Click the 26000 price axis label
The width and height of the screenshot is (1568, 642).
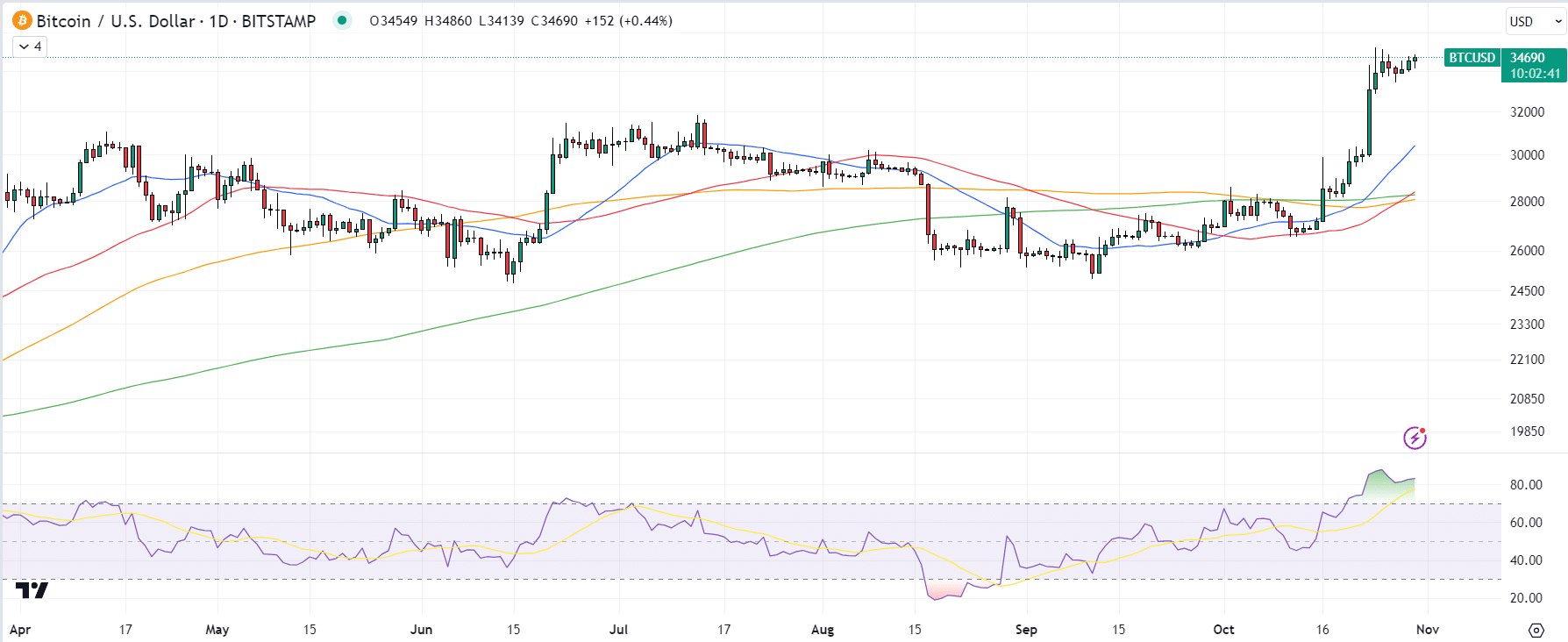pos(1527,251)
